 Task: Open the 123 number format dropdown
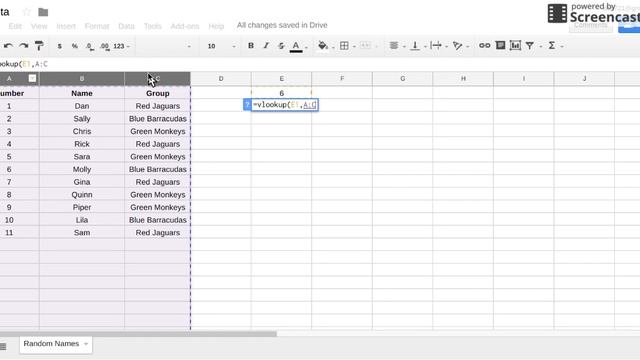pos(121,46)
